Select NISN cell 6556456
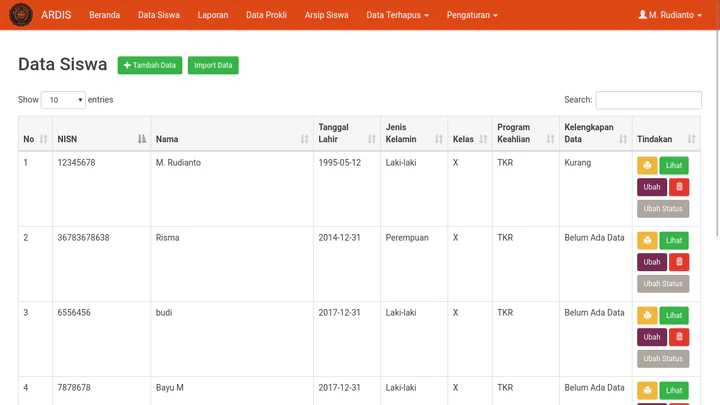 click(x=74, y=312)
